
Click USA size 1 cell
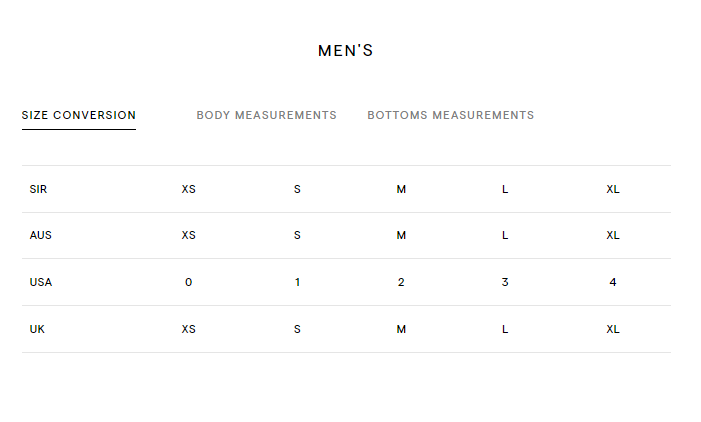coord(297,282)
